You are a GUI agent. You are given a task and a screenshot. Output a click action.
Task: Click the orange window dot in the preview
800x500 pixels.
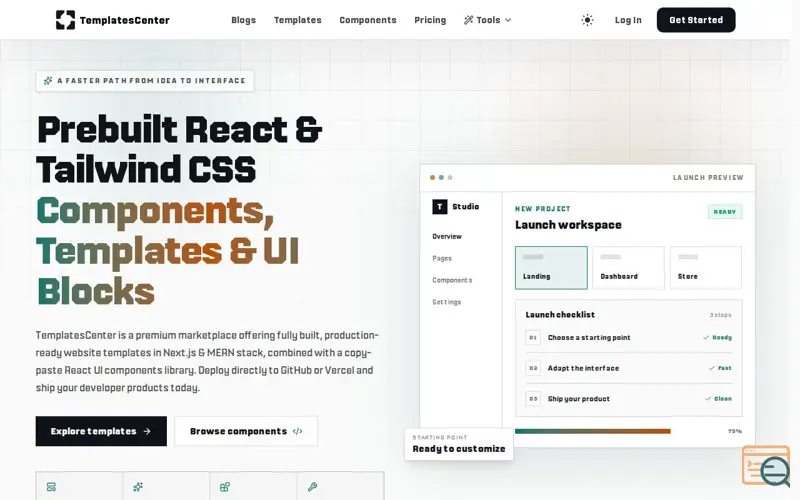point(432,178)
